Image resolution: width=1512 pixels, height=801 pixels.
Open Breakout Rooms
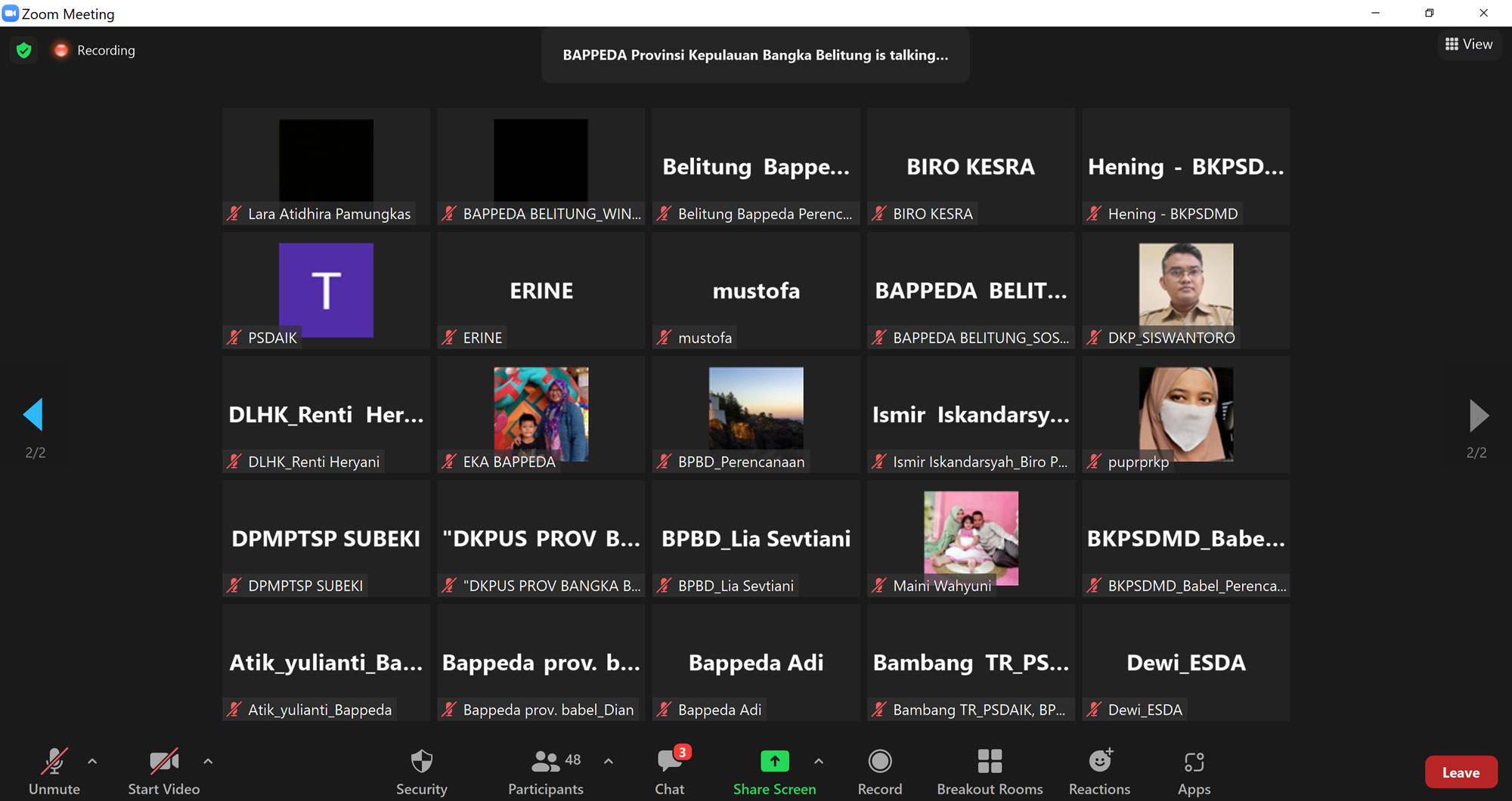tap(990, 762)
